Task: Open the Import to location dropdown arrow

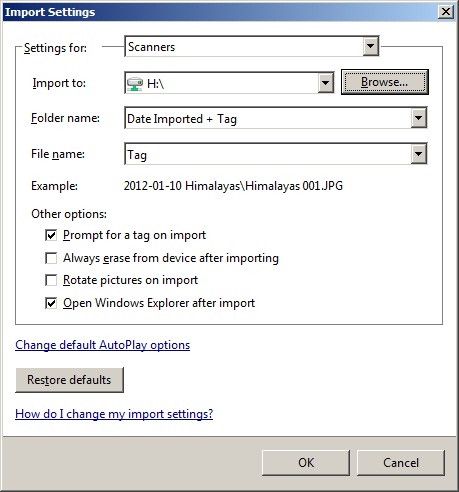Action: point(326,83)
